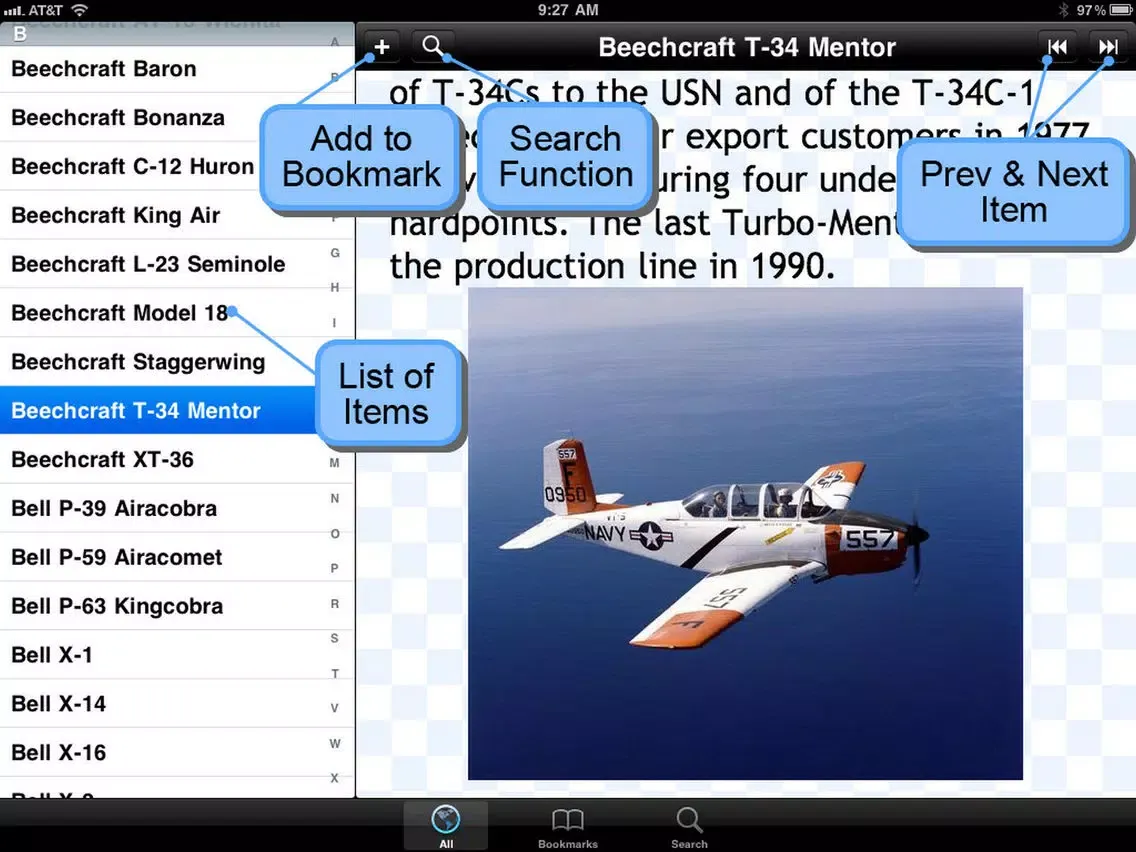Tap the Wi-Fi status icon
1136x852 pixels.
(80, 10)
